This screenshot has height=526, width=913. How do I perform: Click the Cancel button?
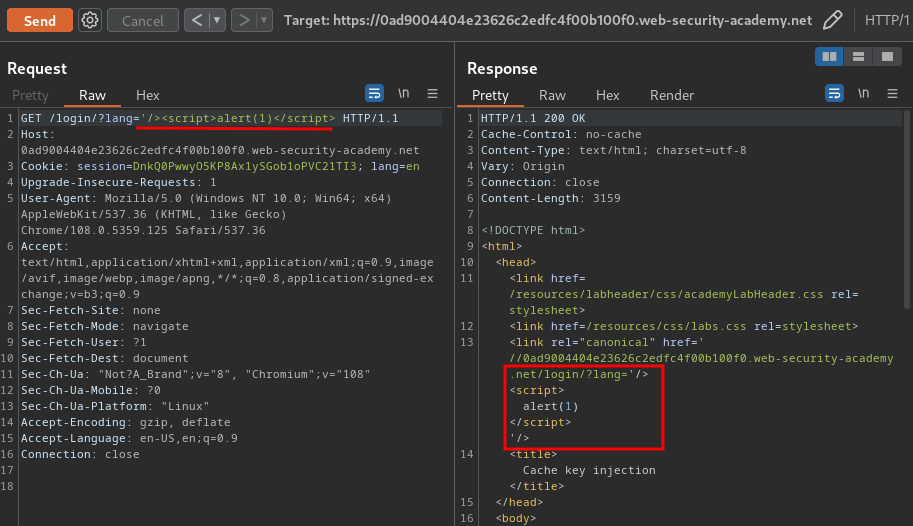click(143, 20)
